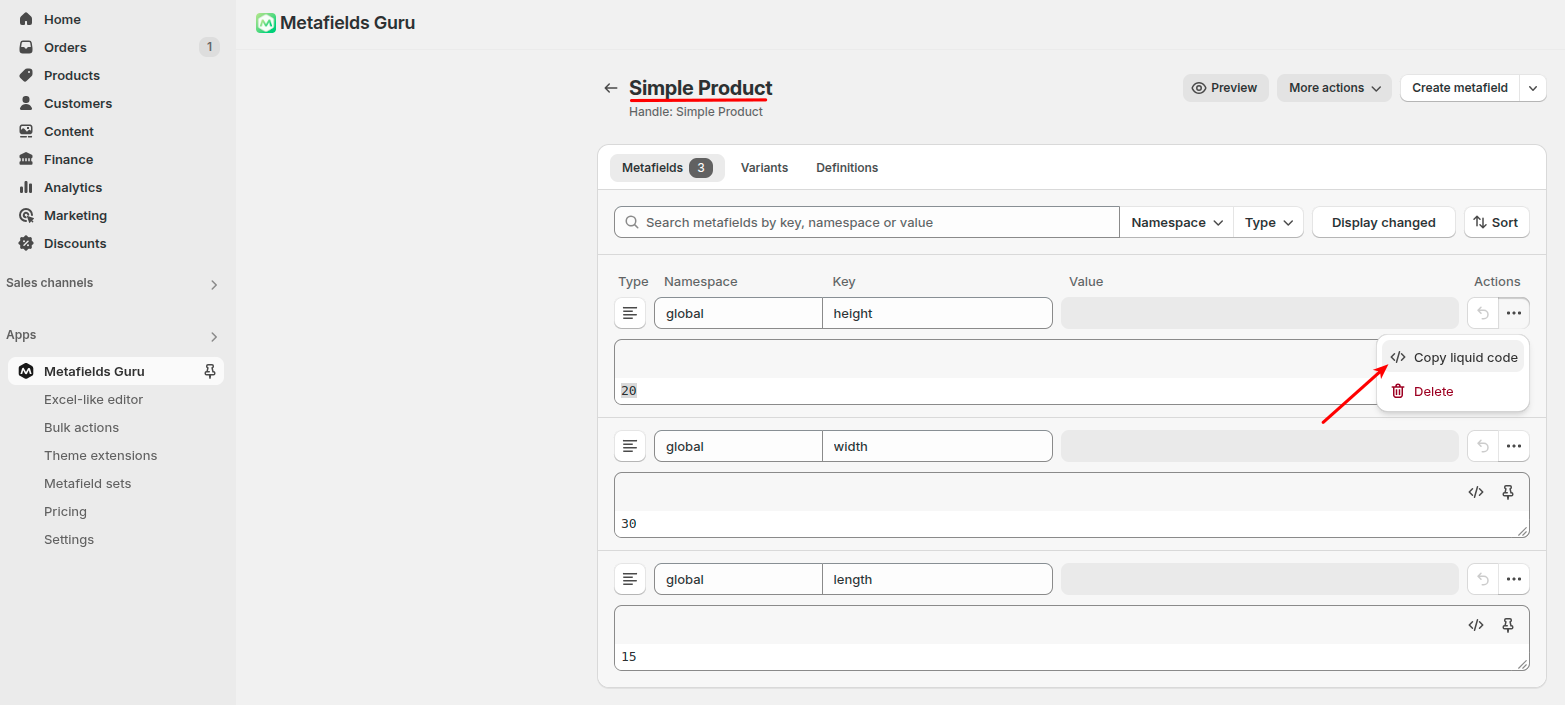Click undo icon in width row
This screenshot has height=705, width=1565.
click(x=1483, y=446)
